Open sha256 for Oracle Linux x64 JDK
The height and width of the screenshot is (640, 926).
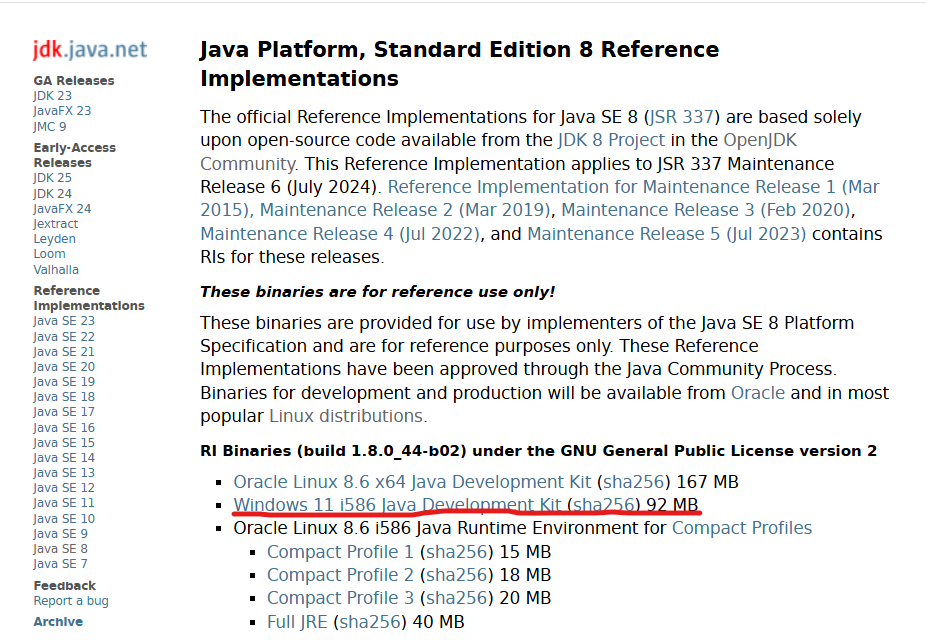click(x=634, y=482)
